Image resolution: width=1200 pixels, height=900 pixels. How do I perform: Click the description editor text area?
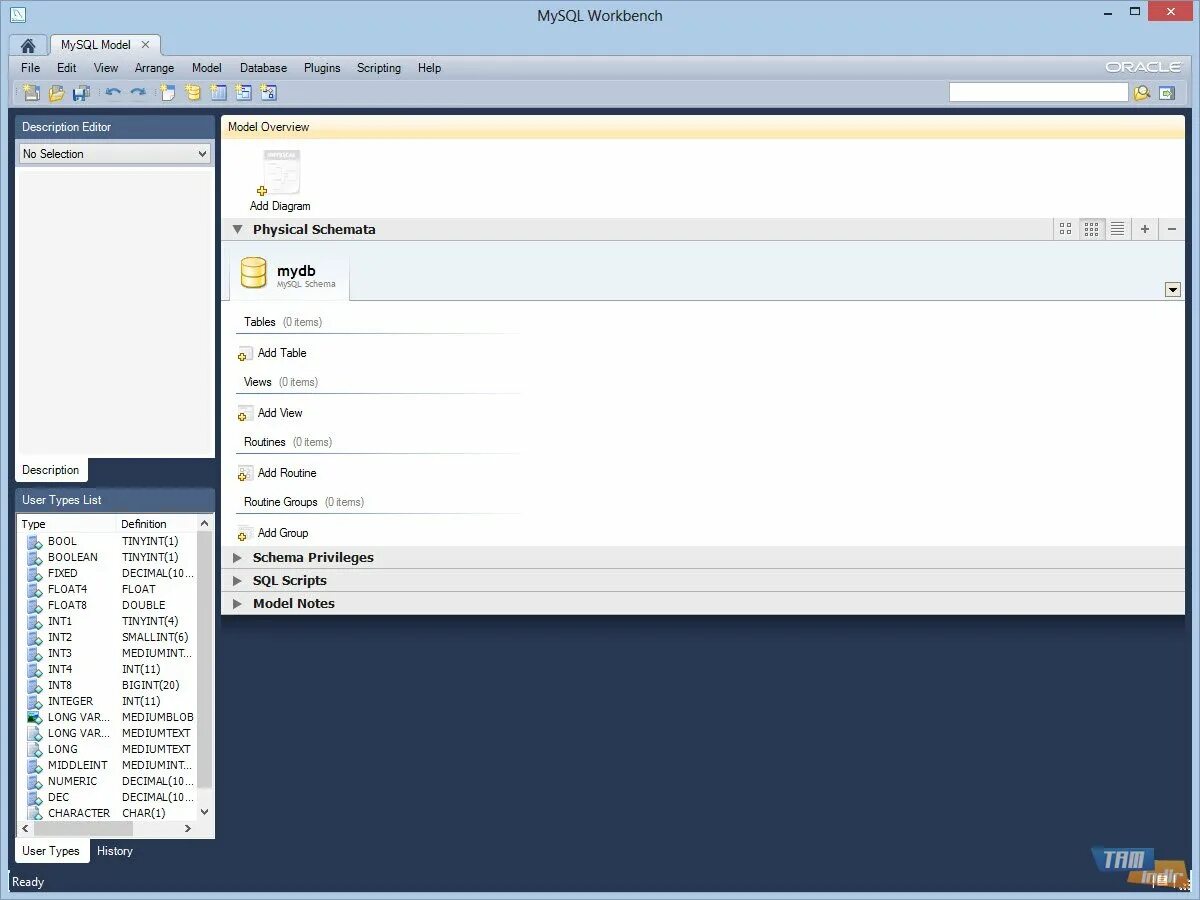(x=115, y=312)
